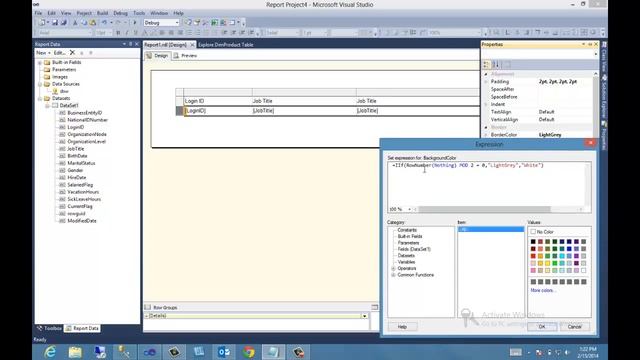Click Help in Expression dialog
Screen dimensions: 640x360
[x=402, y=327]
